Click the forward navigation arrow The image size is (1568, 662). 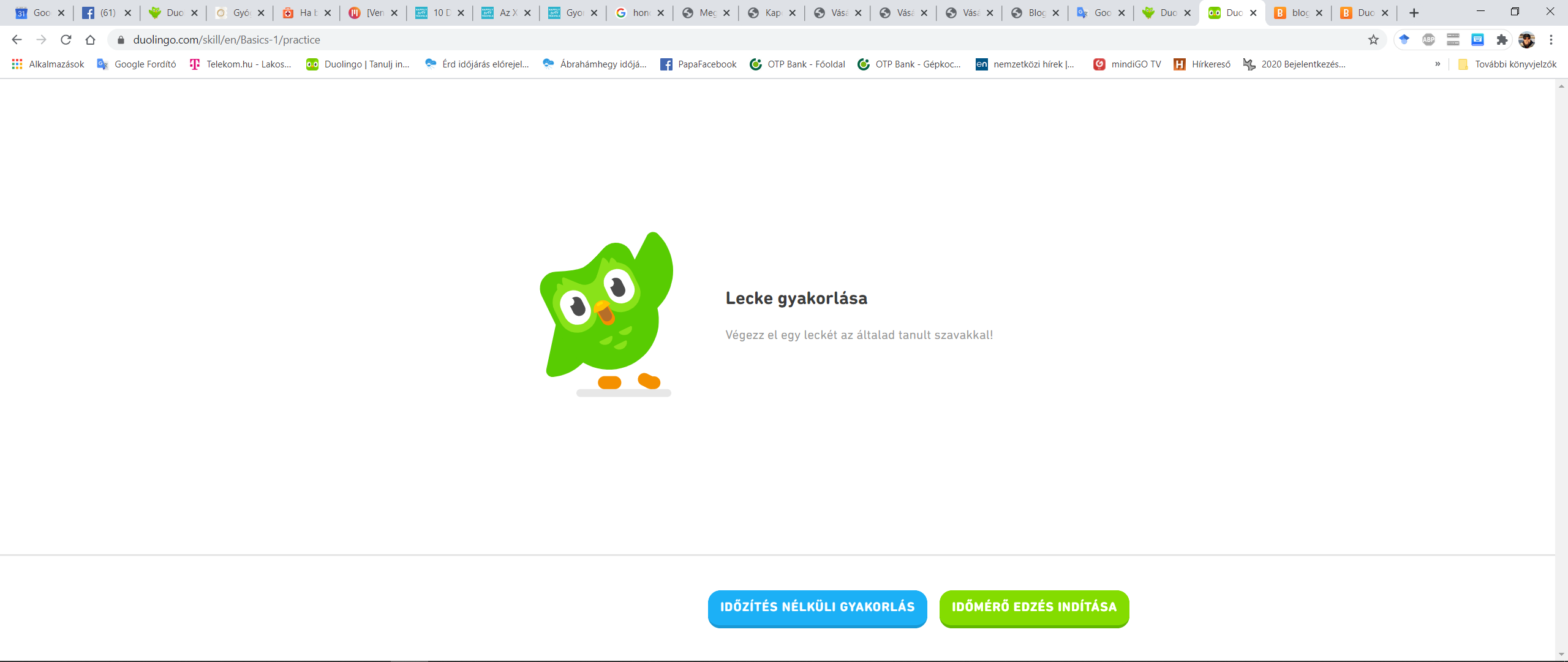pos(41,40)
